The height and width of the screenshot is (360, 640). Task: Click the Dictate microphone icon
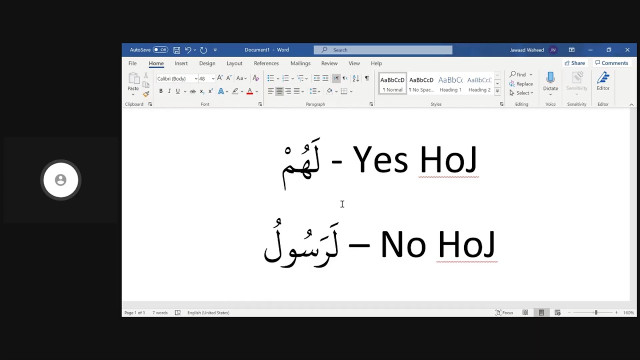pos(550,78)
